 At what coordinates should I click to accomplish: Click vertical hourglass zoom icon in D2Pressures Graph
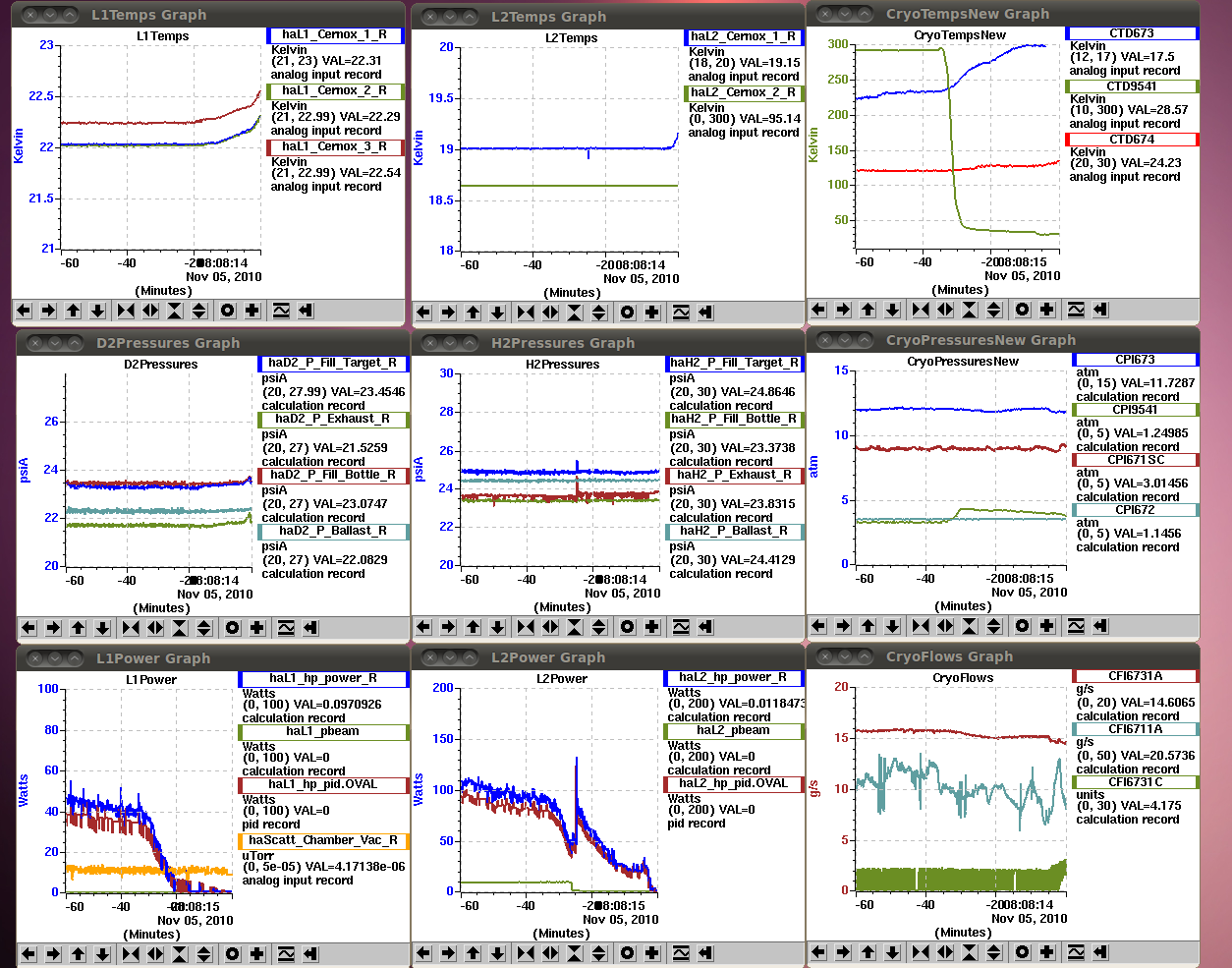point(180,628)
